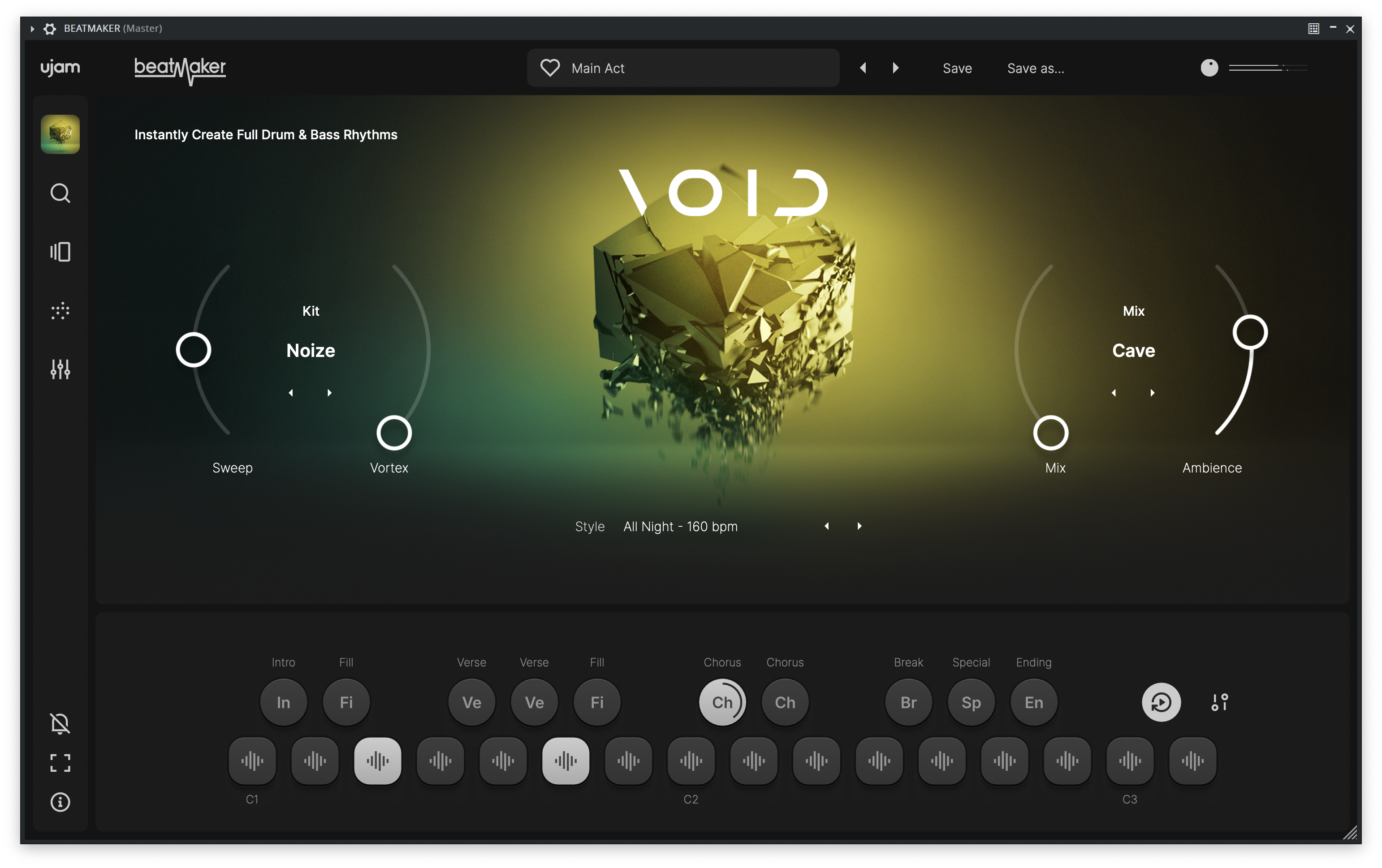Select previous Mix preset with left arrow
Screen dimensions: 1382x868
1114,393
